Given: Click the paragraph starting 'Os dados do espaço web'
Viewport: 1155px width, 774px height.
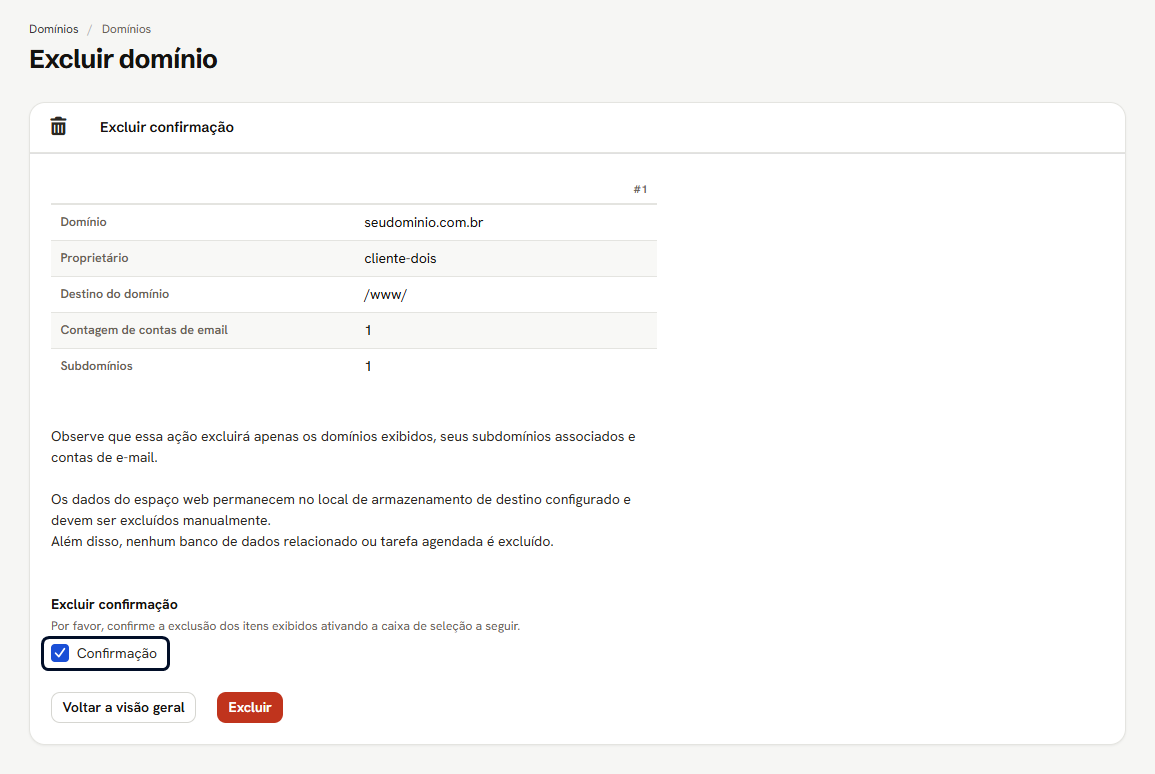Looking at the screenshot, I should point(341,510).
